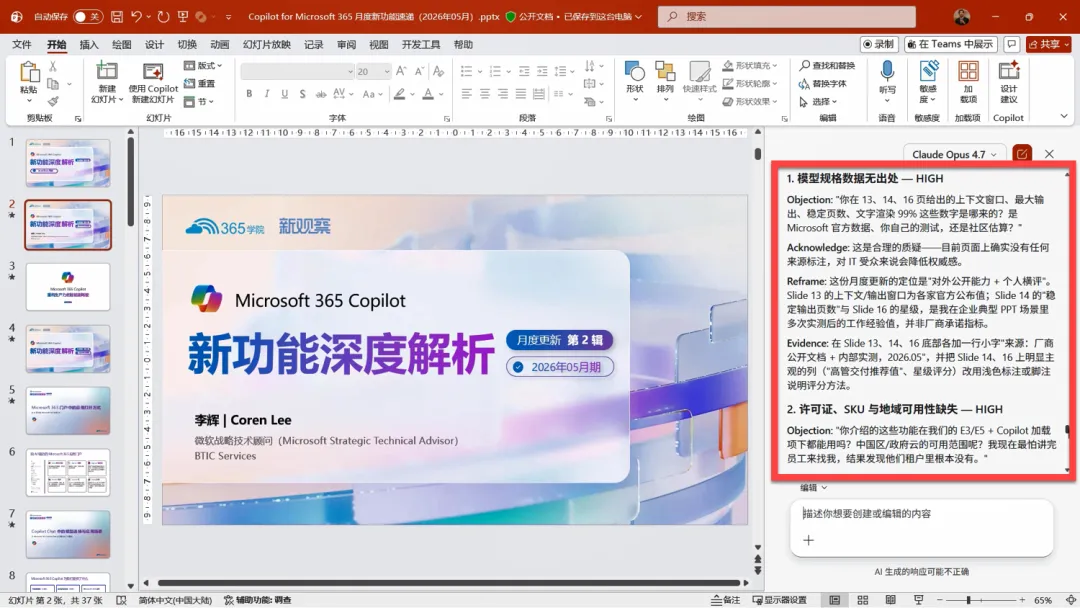This screenshot has height=608, width=1080.
Task: Toggle strikethrough formatting
Action: click(x=321, y=94)
